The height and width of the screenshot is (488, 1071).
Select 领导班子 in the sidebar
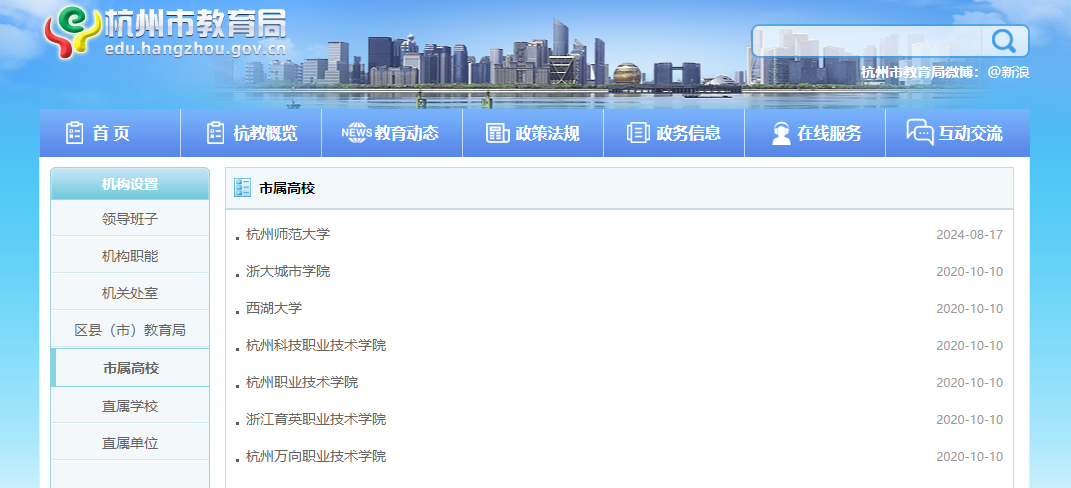coord(130,219)
